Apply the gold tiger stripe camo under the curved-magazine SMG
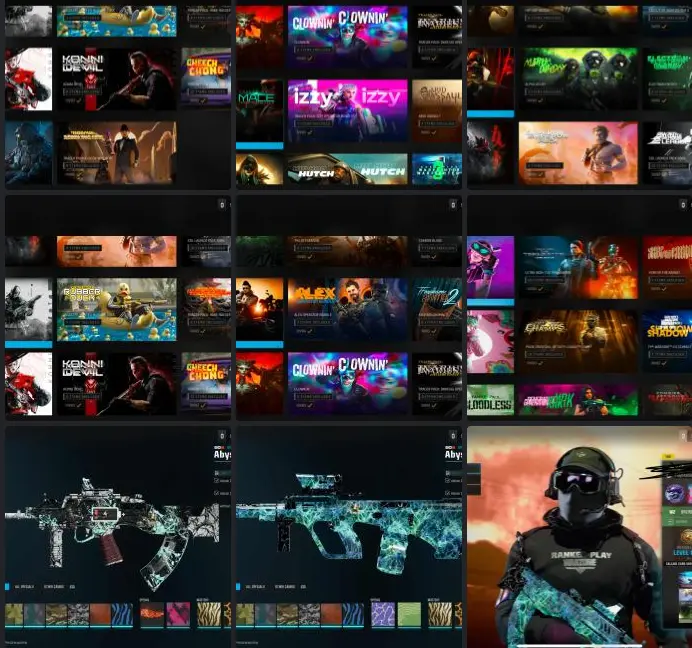 coord(209,614)
